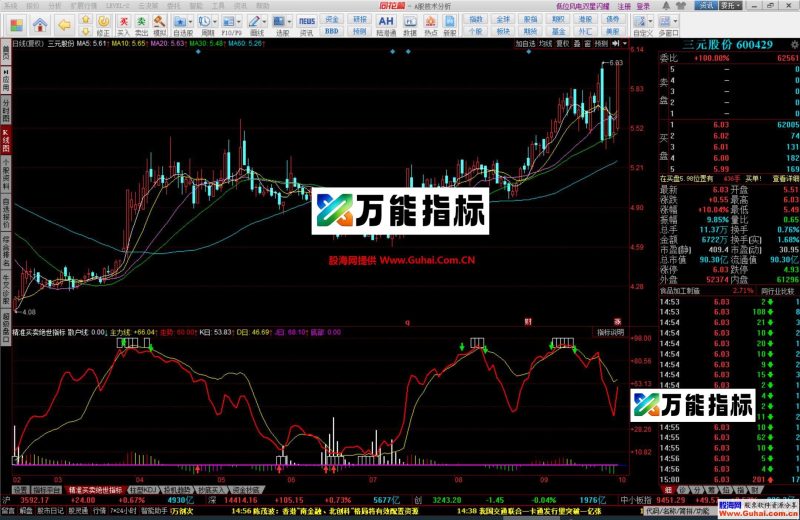Expand the 周期 period dropdown arrow
800x520 pixels.
coord(214,22)
